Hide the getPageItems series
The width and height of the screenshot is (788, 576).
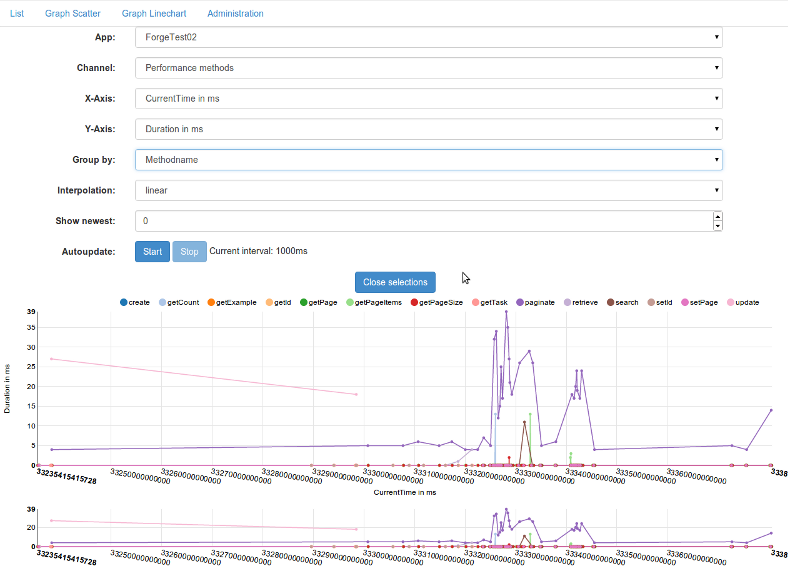[374, 303]
